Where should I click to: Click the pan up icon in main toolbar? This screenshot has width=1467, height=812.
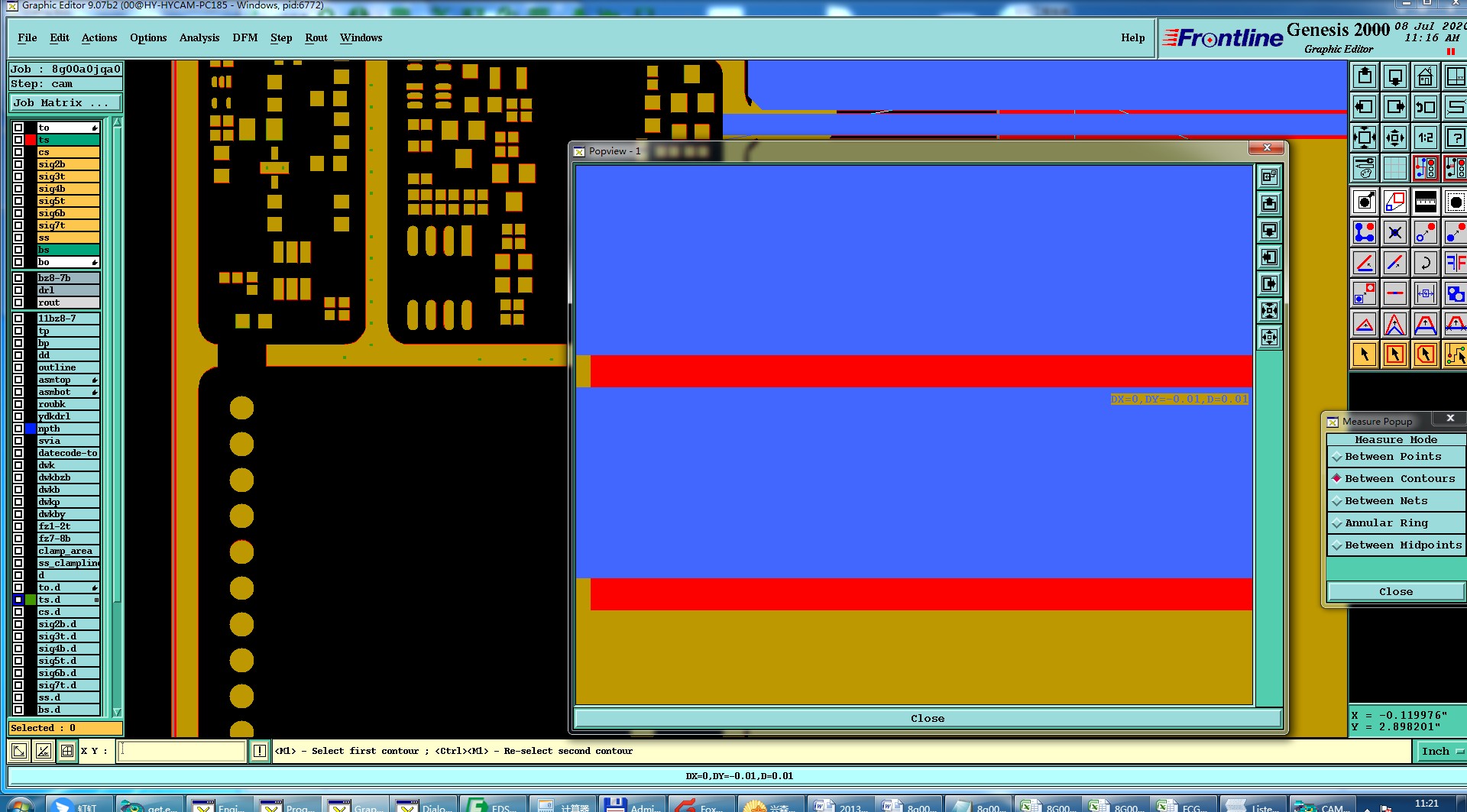tap(1365, 76)
